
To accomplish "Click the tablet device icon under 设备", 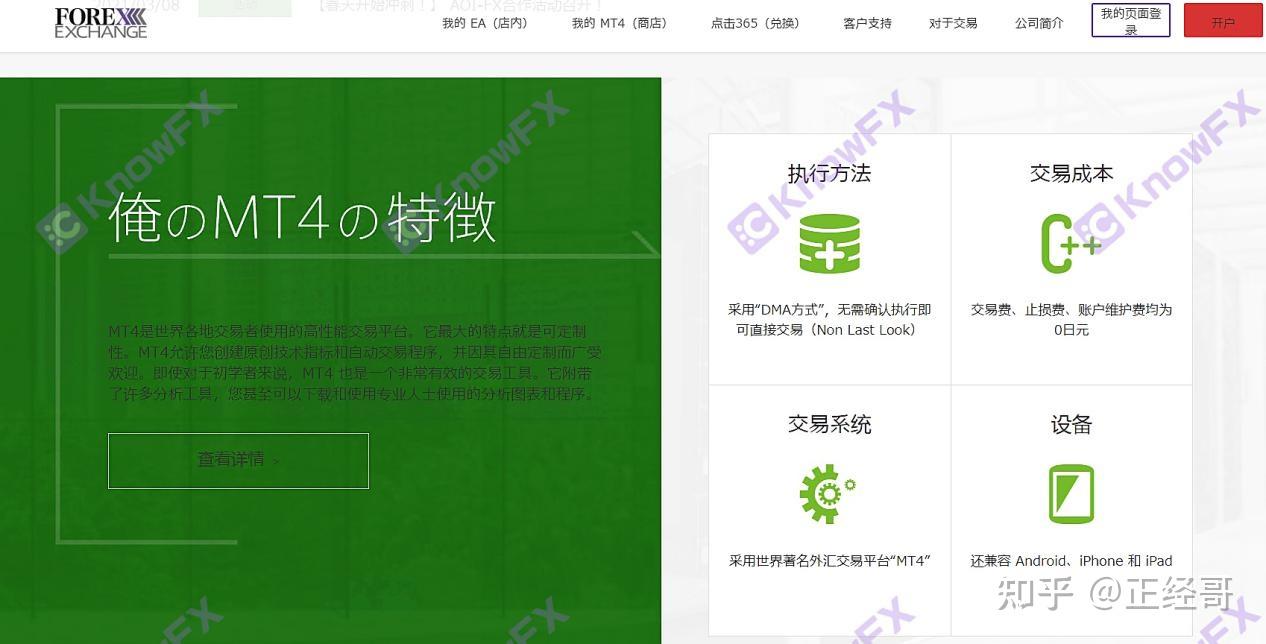I will (1071, 492).
